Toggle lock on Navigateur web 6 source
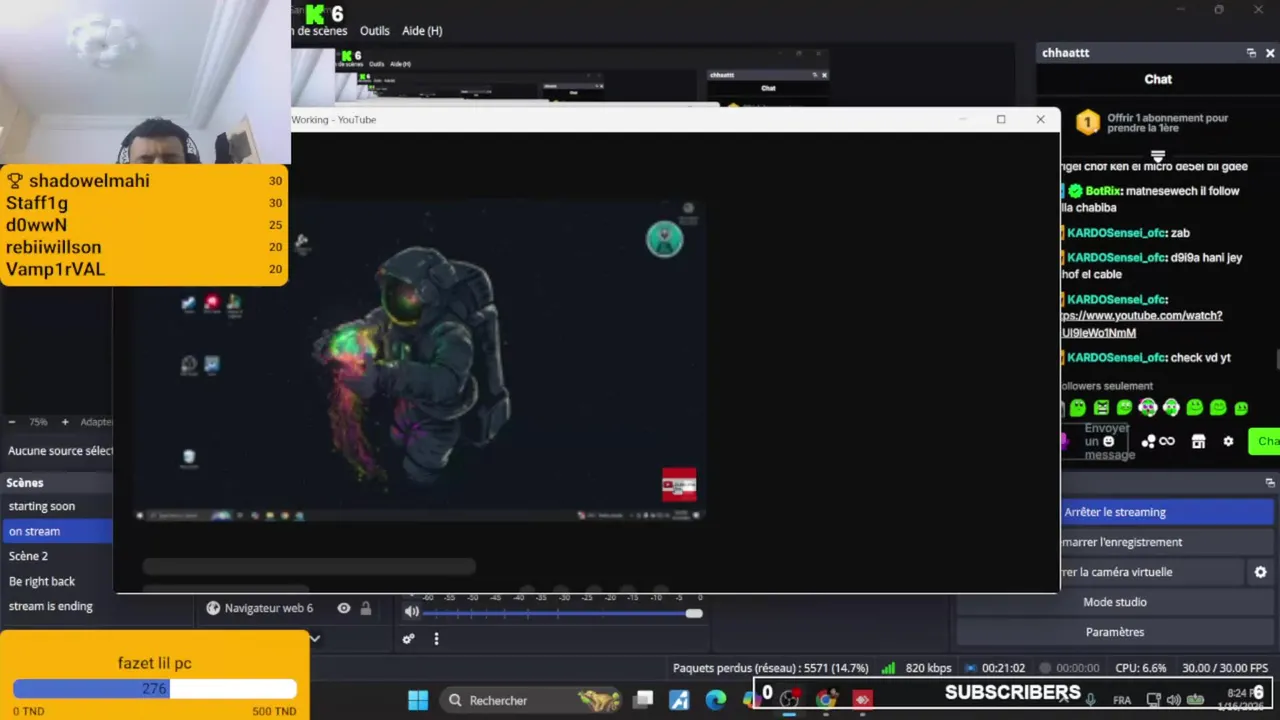This screenshot has height=720, width=1280. [x=366, y=608]
